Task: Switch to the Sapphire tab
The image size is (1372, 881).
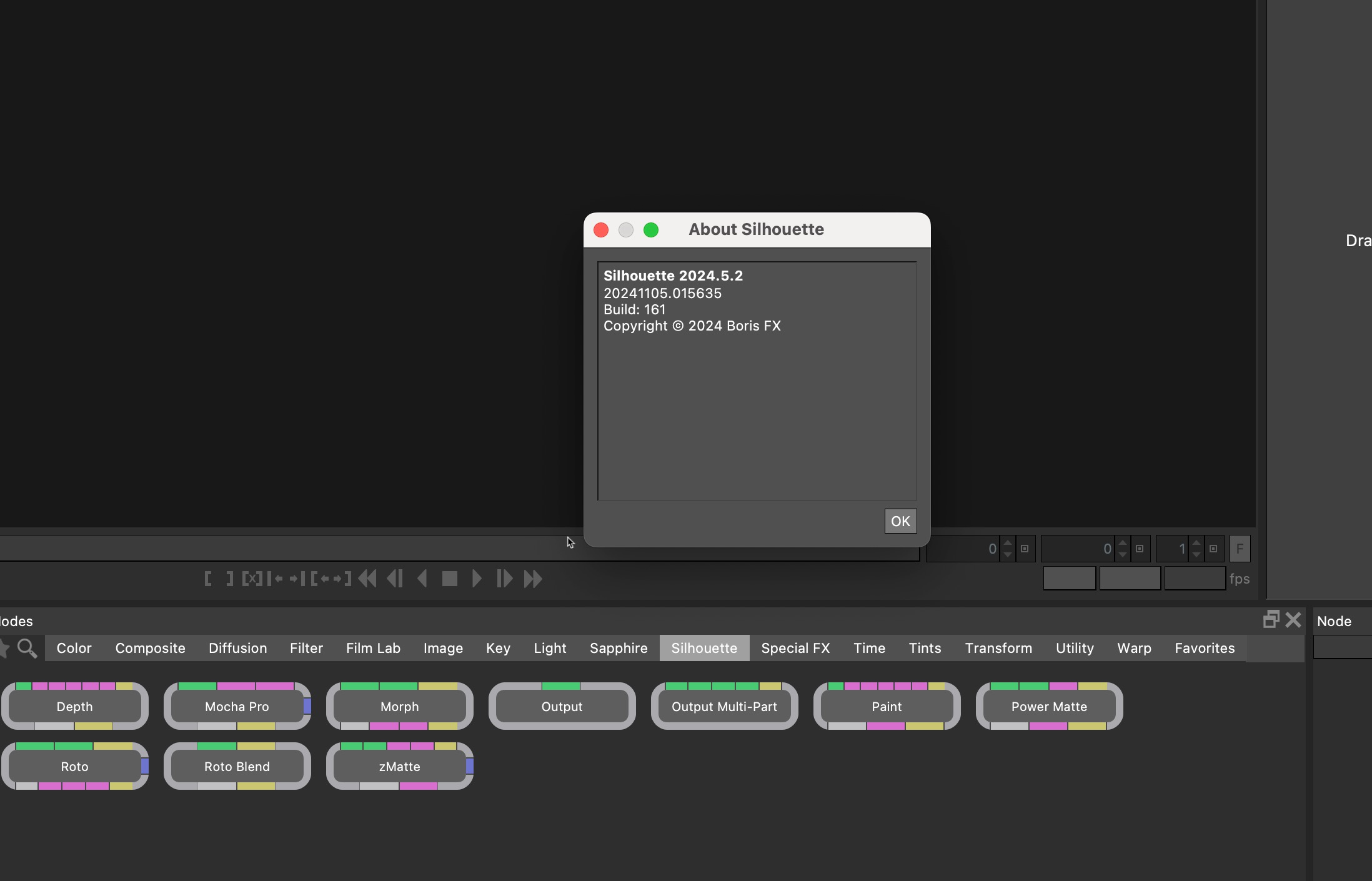Action: point(619,648)
